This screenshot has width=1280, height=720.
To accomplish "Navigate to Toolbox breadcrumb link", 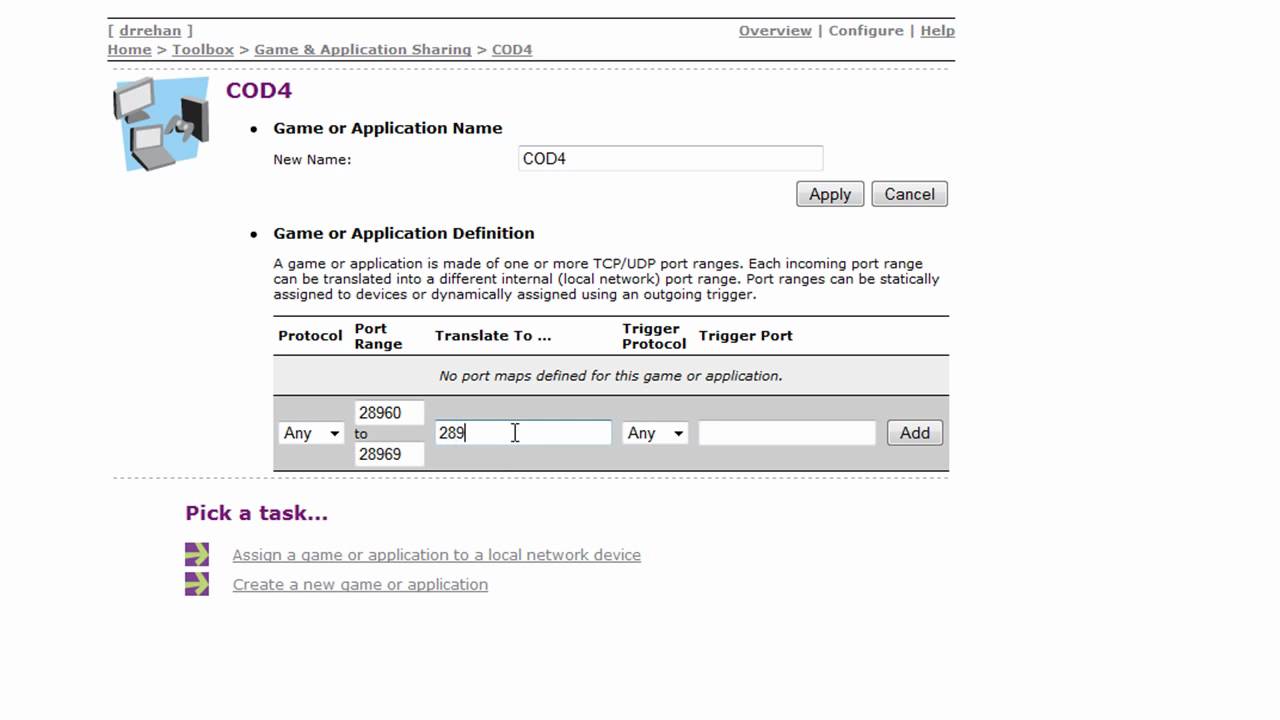I will pos(203,50).
